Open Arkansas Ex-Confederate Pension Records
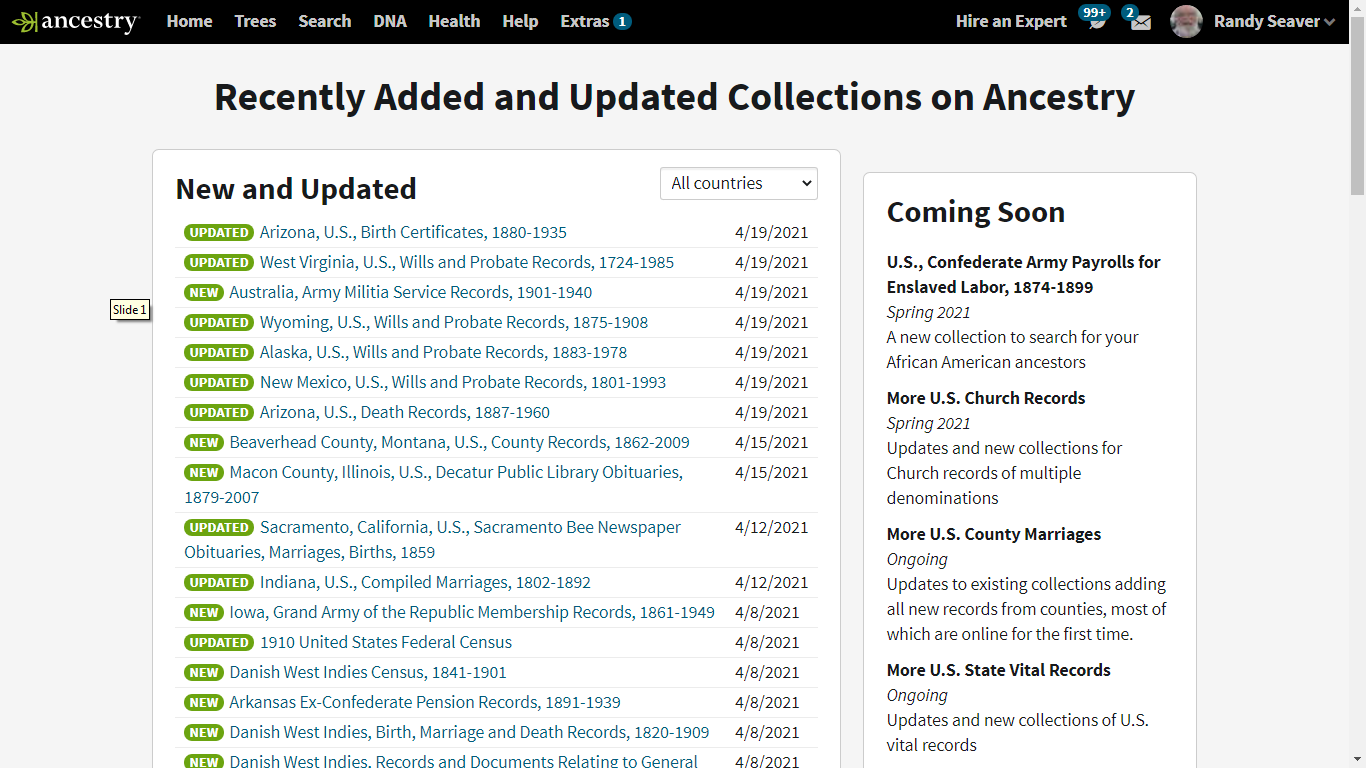 (x=422, y=702)
